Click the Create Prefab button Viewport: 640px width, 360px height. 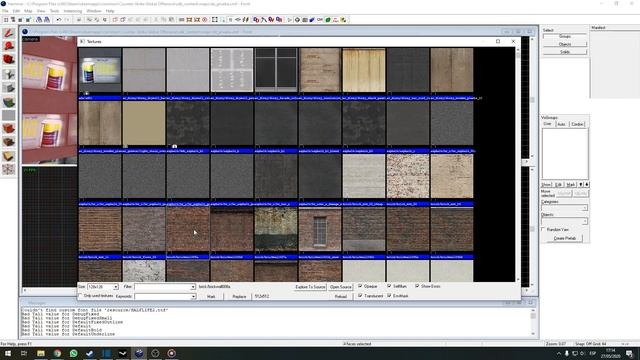565,238
